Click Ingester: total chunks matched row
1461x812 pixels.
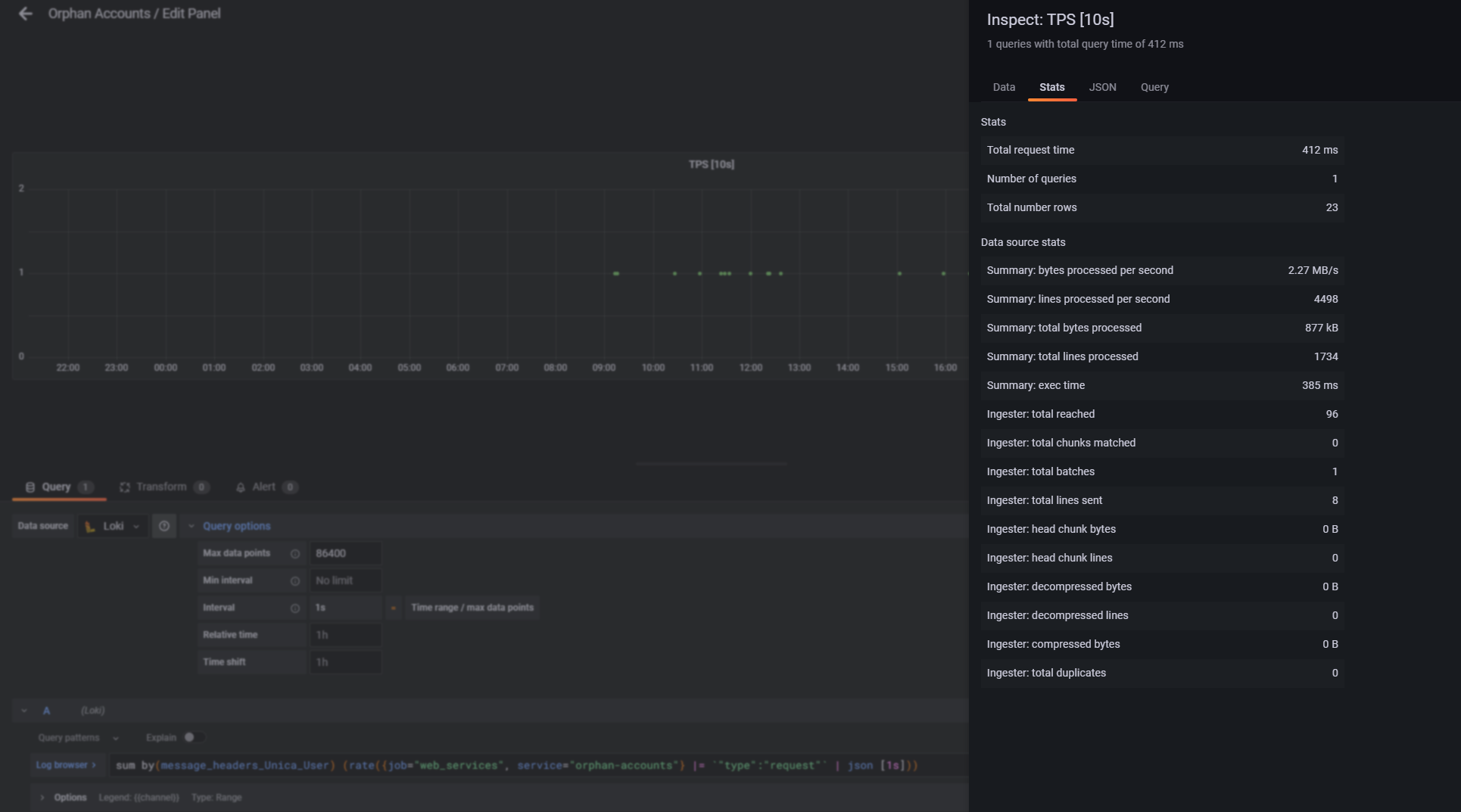pyautogui.click(x=1162, y=443)
